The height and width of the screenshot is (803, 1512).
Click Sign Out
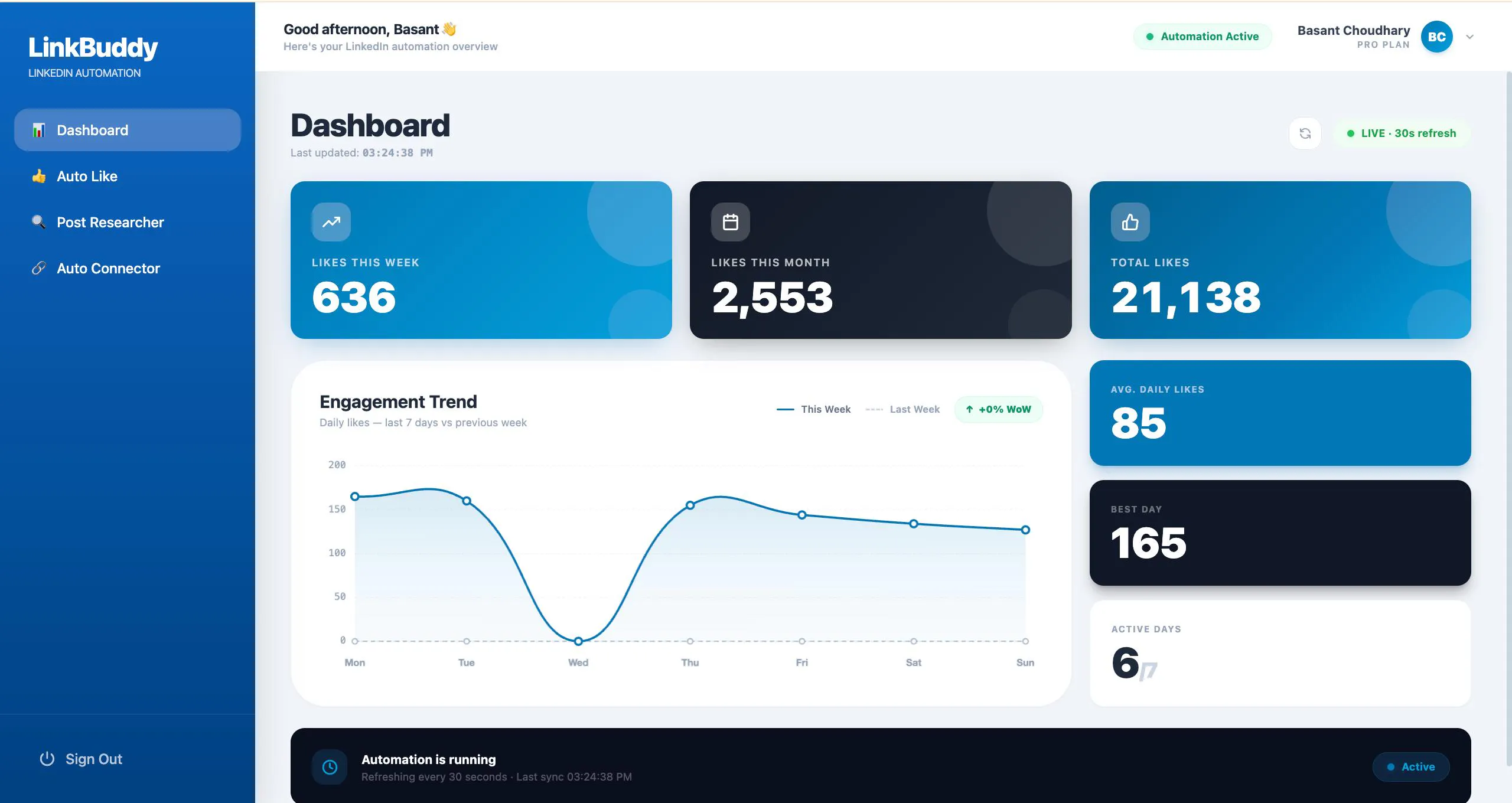point(81,759)
